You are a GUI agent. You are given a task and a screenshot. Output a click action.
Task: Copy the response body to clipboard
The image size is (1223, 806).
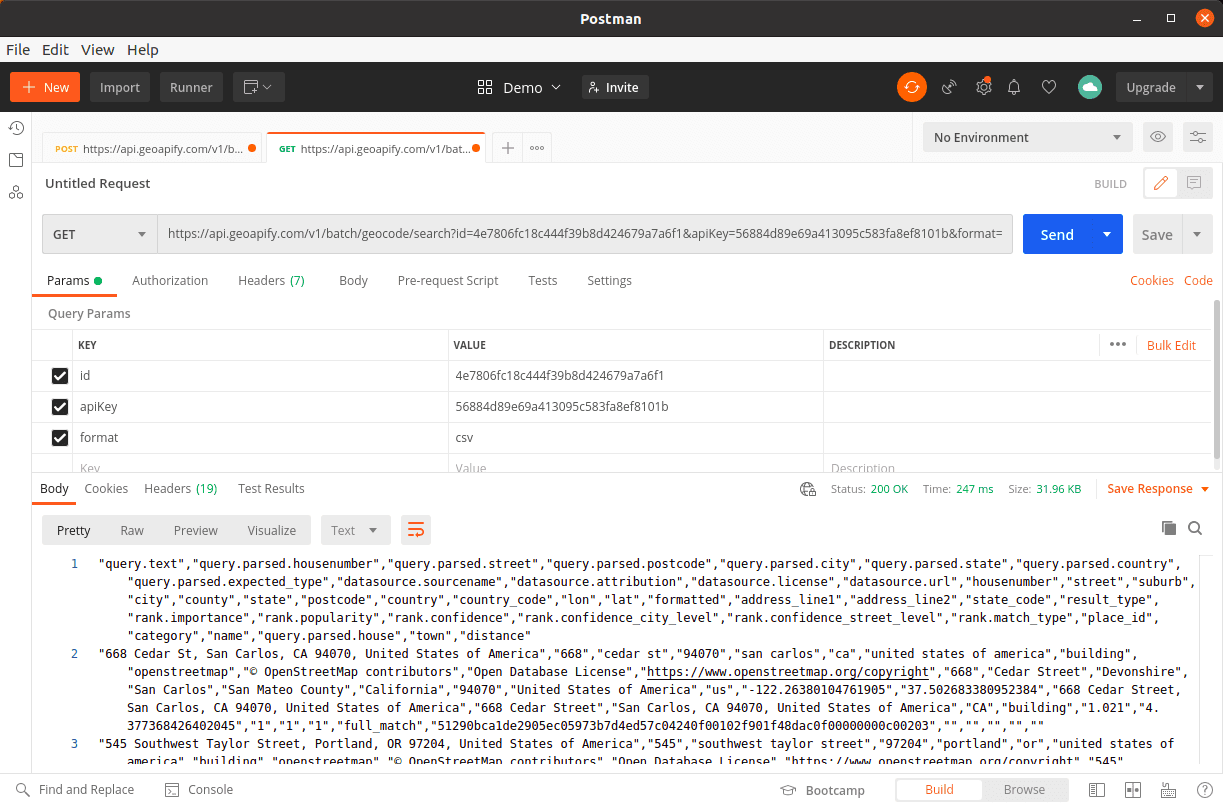(x=1168, y=528)
